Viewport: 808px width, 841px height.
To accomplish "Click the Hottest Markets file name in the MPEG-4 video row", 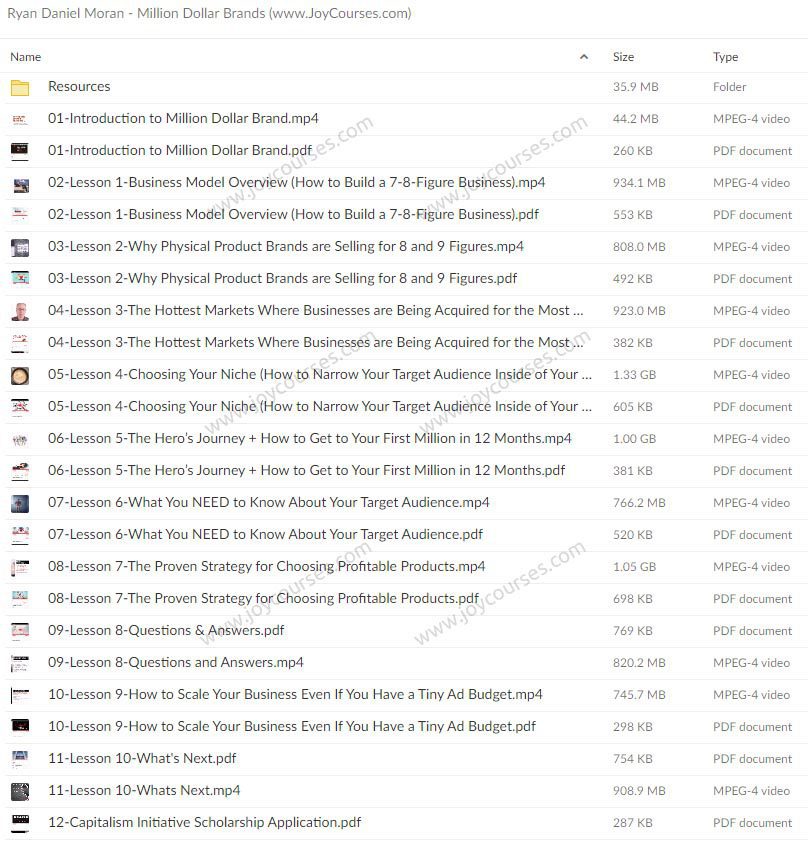I will tap(315, 311).
